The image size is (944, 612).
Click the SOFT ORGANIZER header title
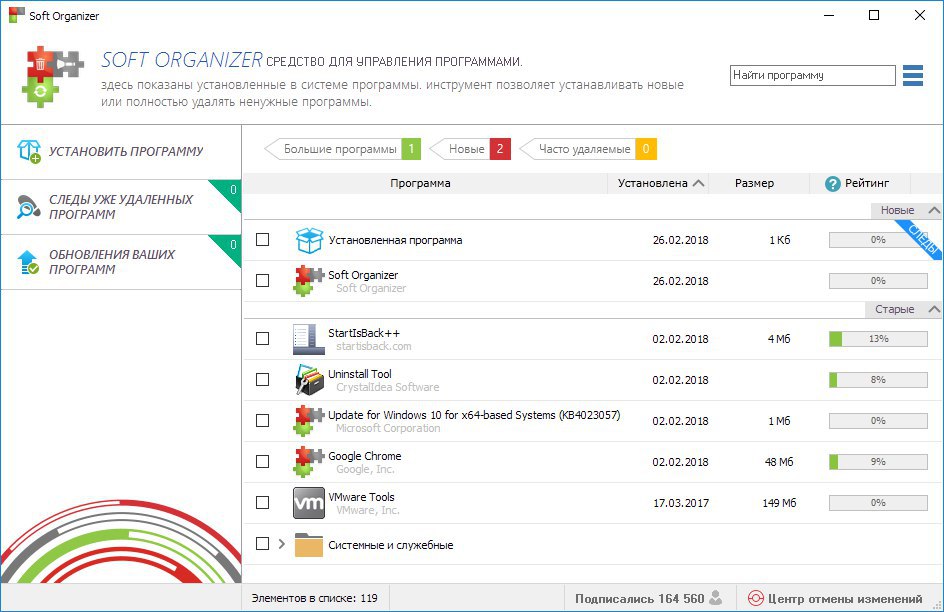(x=182, y=60)
